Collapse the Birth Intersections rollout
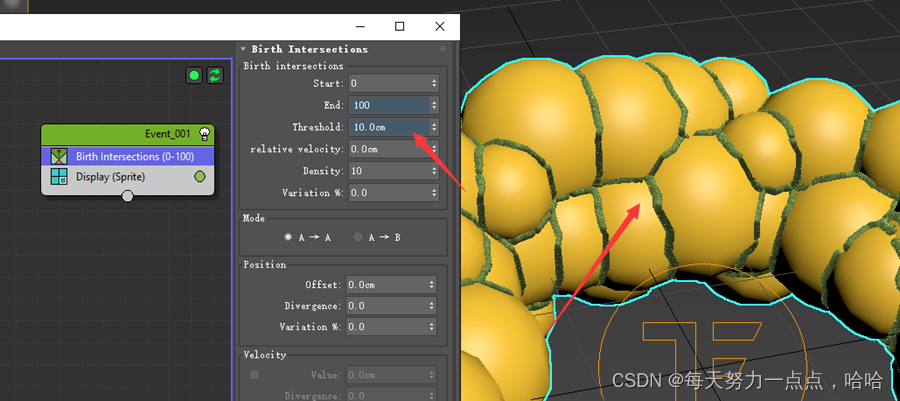 tap(243, 49)
